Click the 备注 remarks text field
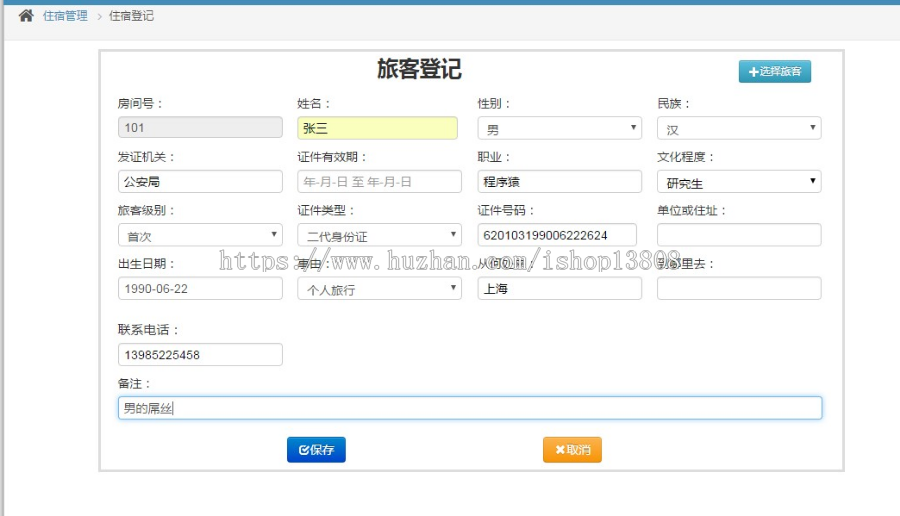This screenshot has width=900, height=516. (x=470, y=408)
